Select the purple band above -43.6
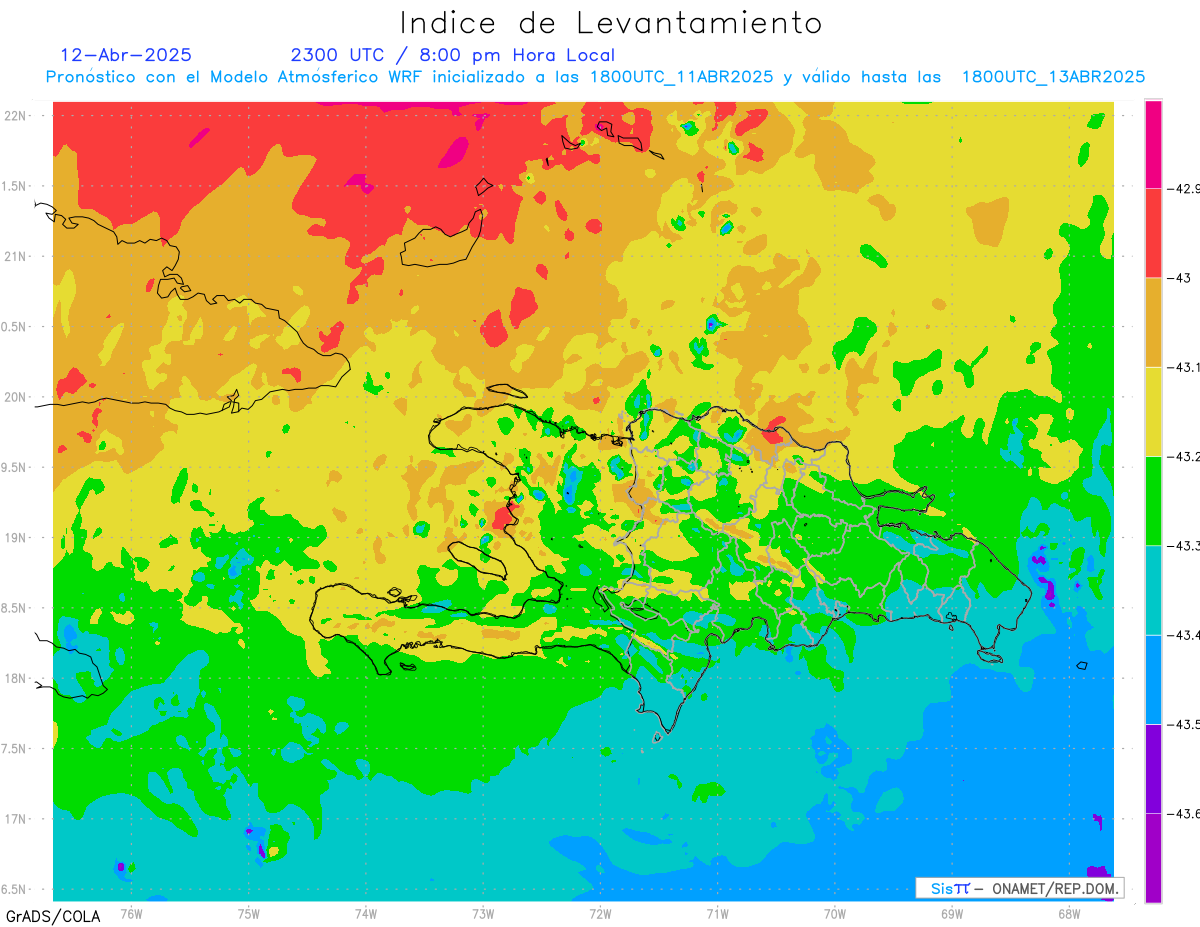Image resolution: width=1200 pixels, height=927 pixels. coord(1153,768)
